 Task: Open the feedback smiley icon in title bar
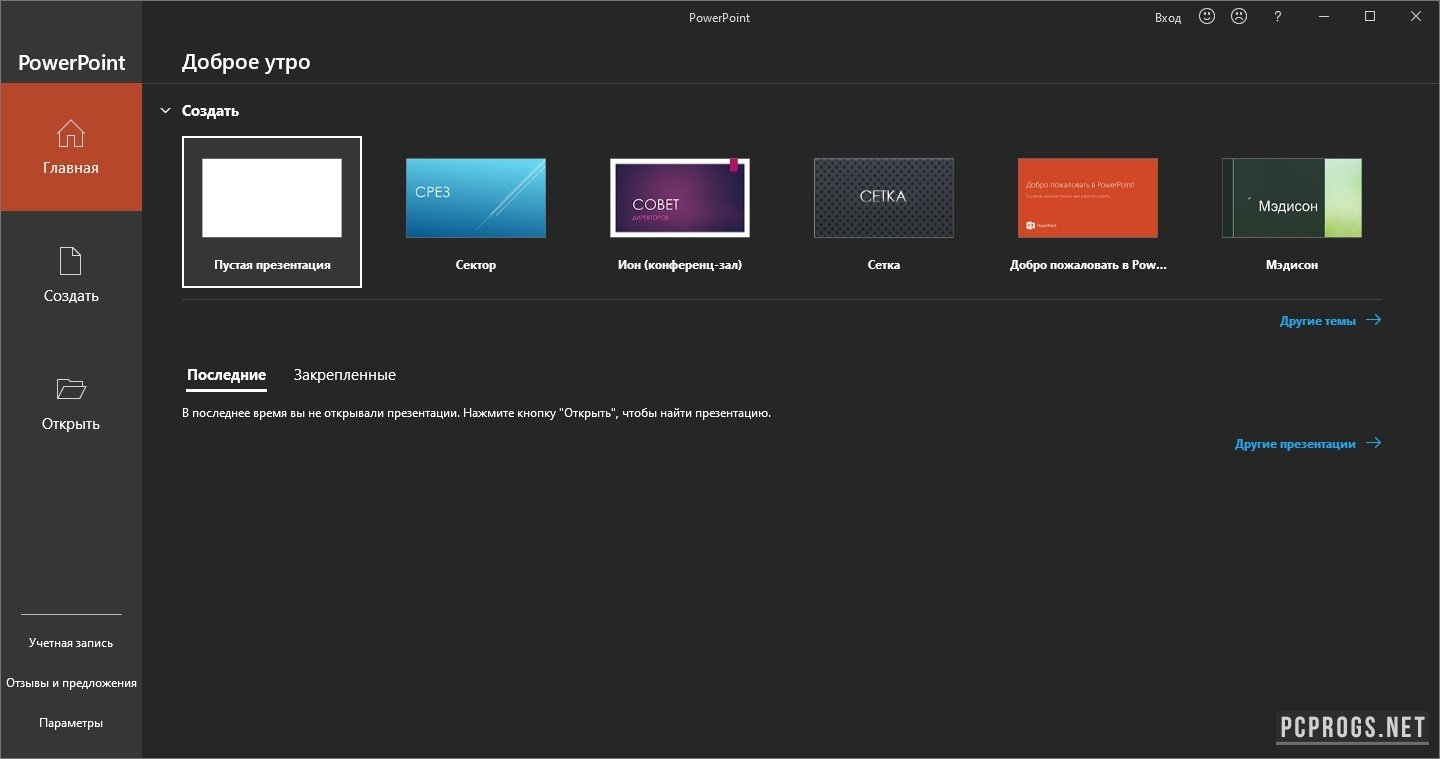1207,16
